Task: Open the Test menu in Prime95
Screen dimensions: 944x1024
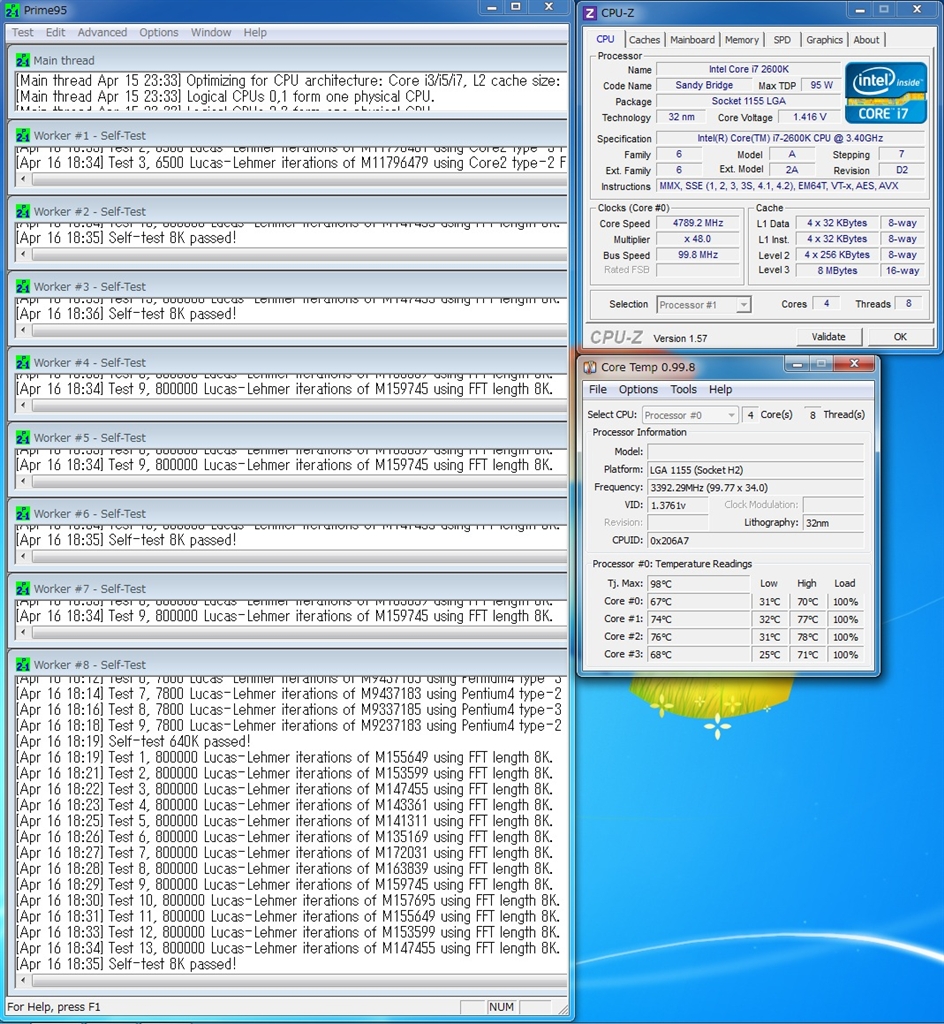Action: [22, 33]
